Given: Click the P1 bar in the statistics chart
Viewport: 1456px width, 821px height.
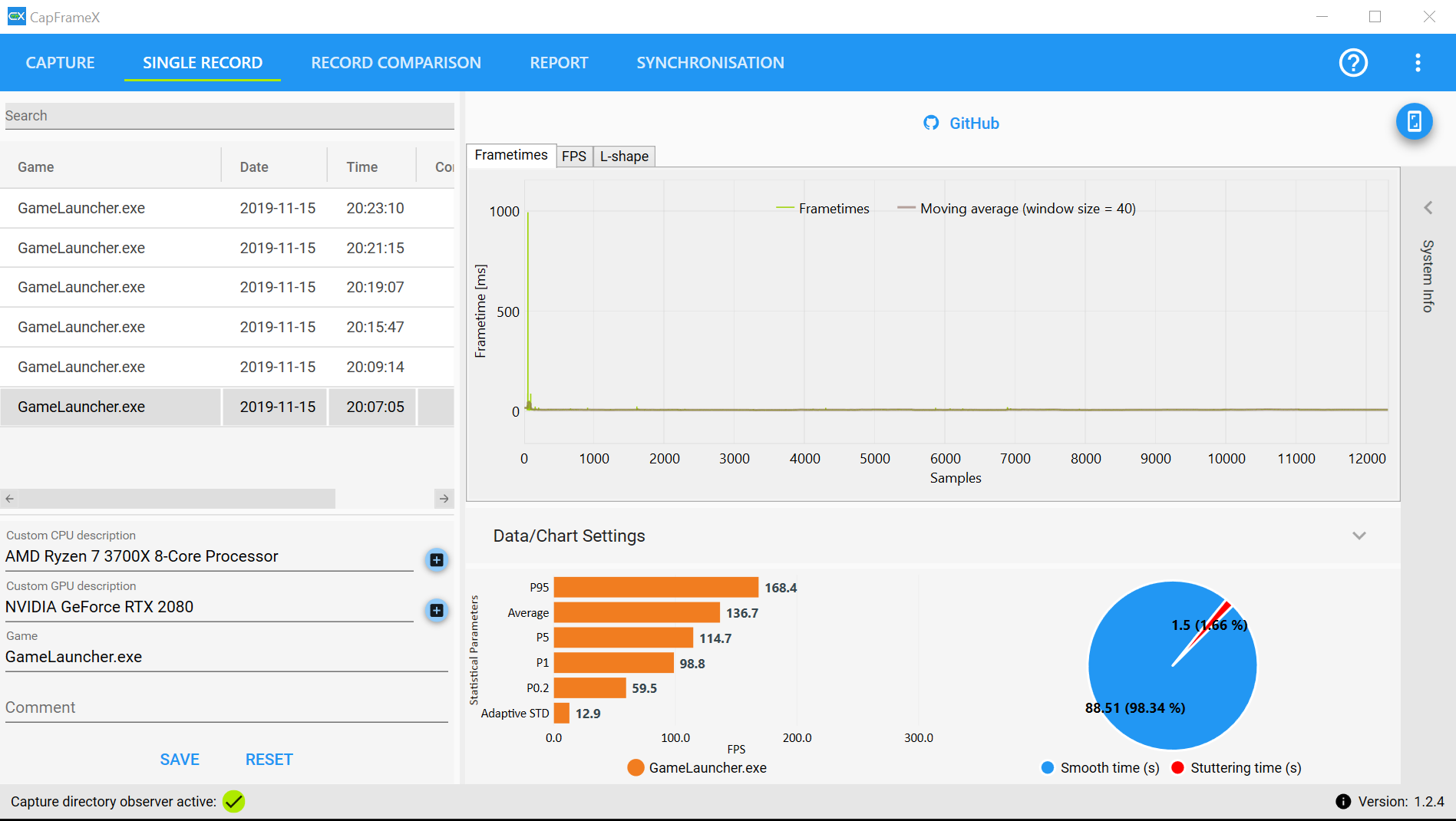Looking at the screenshot, I should click(x=613, y=663).
